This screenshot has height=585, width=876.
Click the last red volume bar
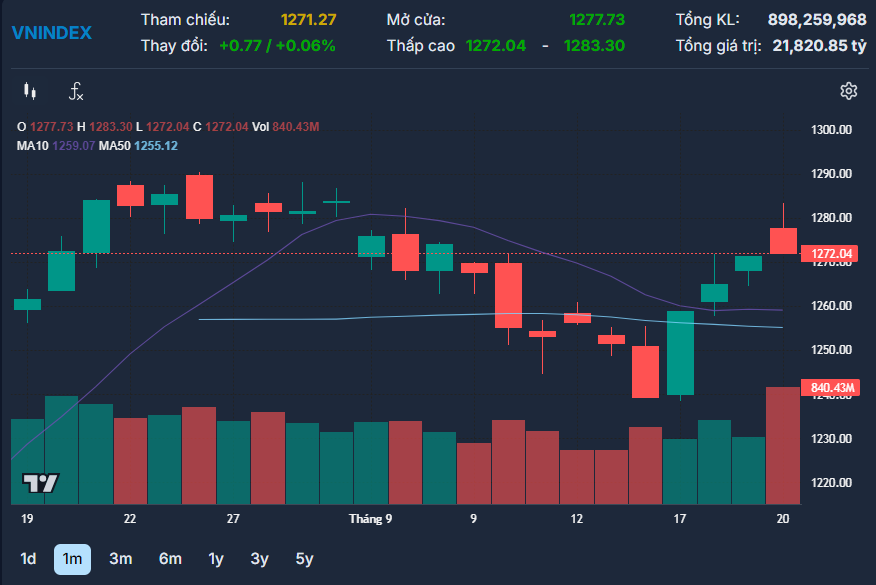pyautogui.click(x=783, y=446)
